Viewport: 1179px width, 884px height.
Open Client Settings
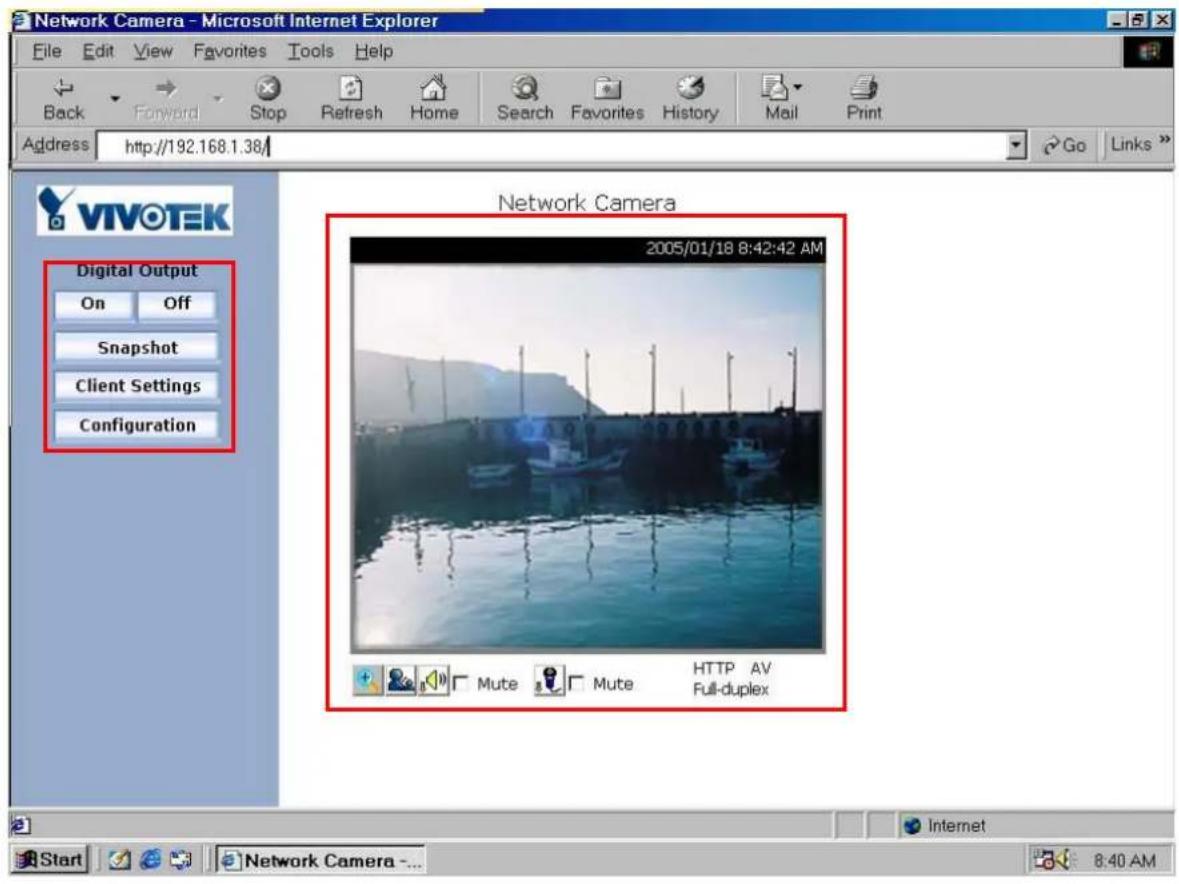click(x=137, y=386)
